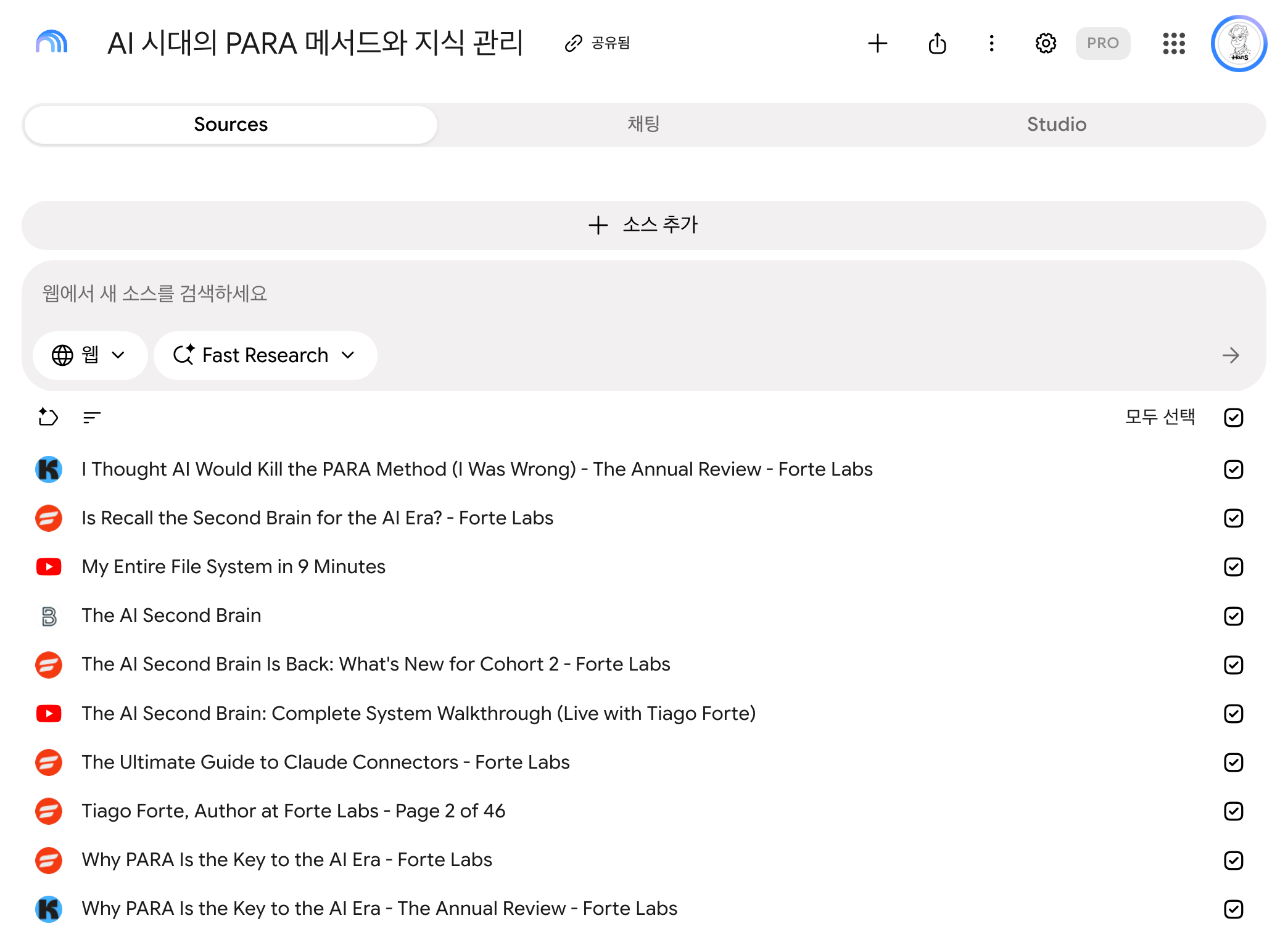Uncheck Tiago Forte Author source checkbox
The width and height of the screenshot is (1288, 950).
(x=1234, y=811)
